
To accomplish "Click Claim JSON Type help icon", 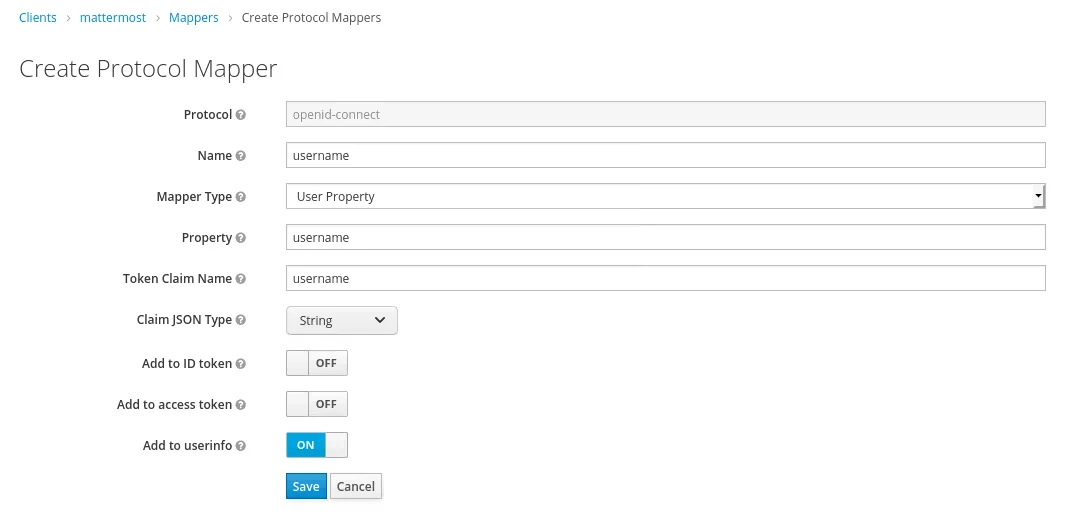I will tap(241, 320).
